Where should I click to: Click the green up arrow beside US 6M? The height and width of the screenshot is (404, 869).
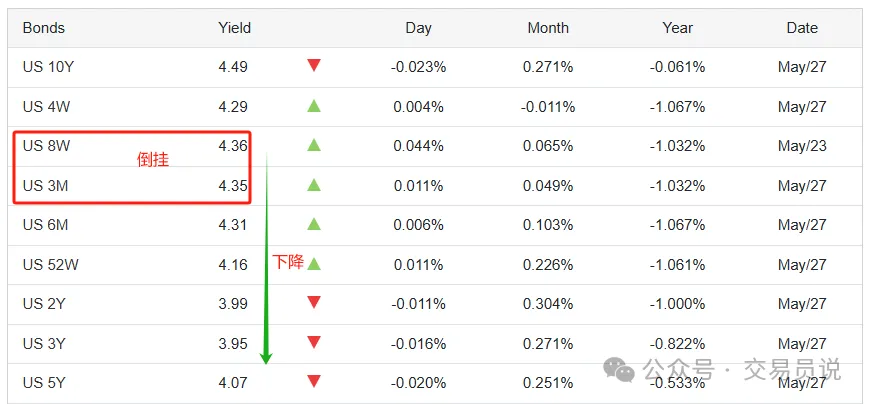[314, 224]
